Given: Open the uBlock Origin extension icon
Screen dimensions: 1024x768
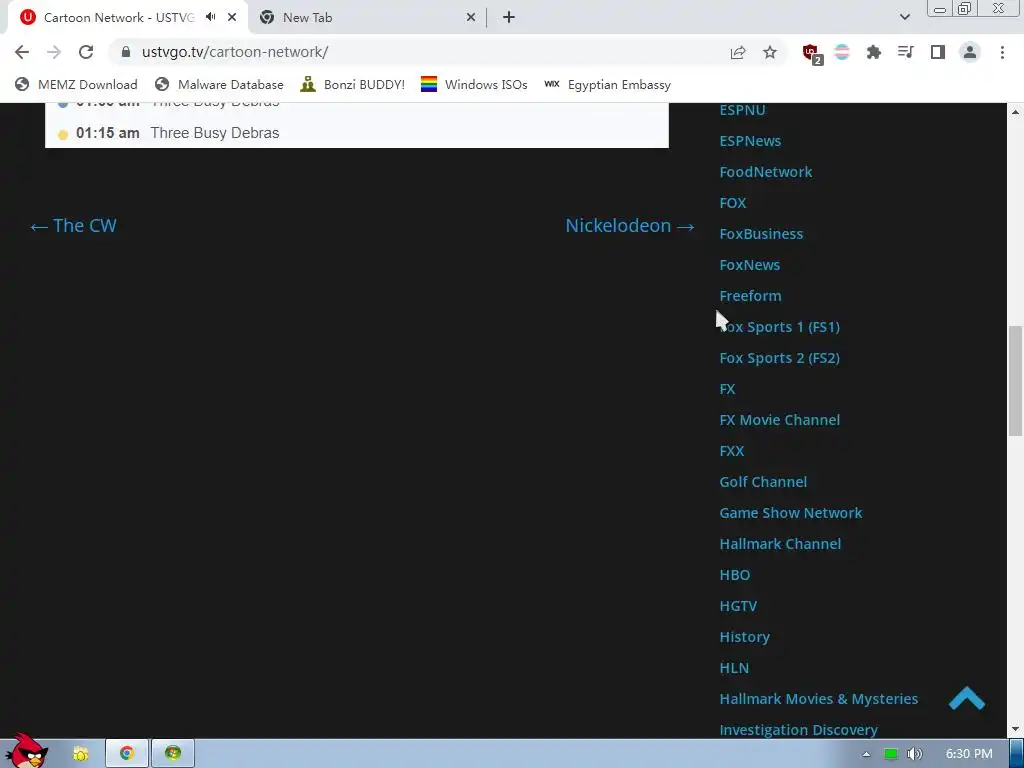Looking at the screenshot, I should (x=812, y=53).
